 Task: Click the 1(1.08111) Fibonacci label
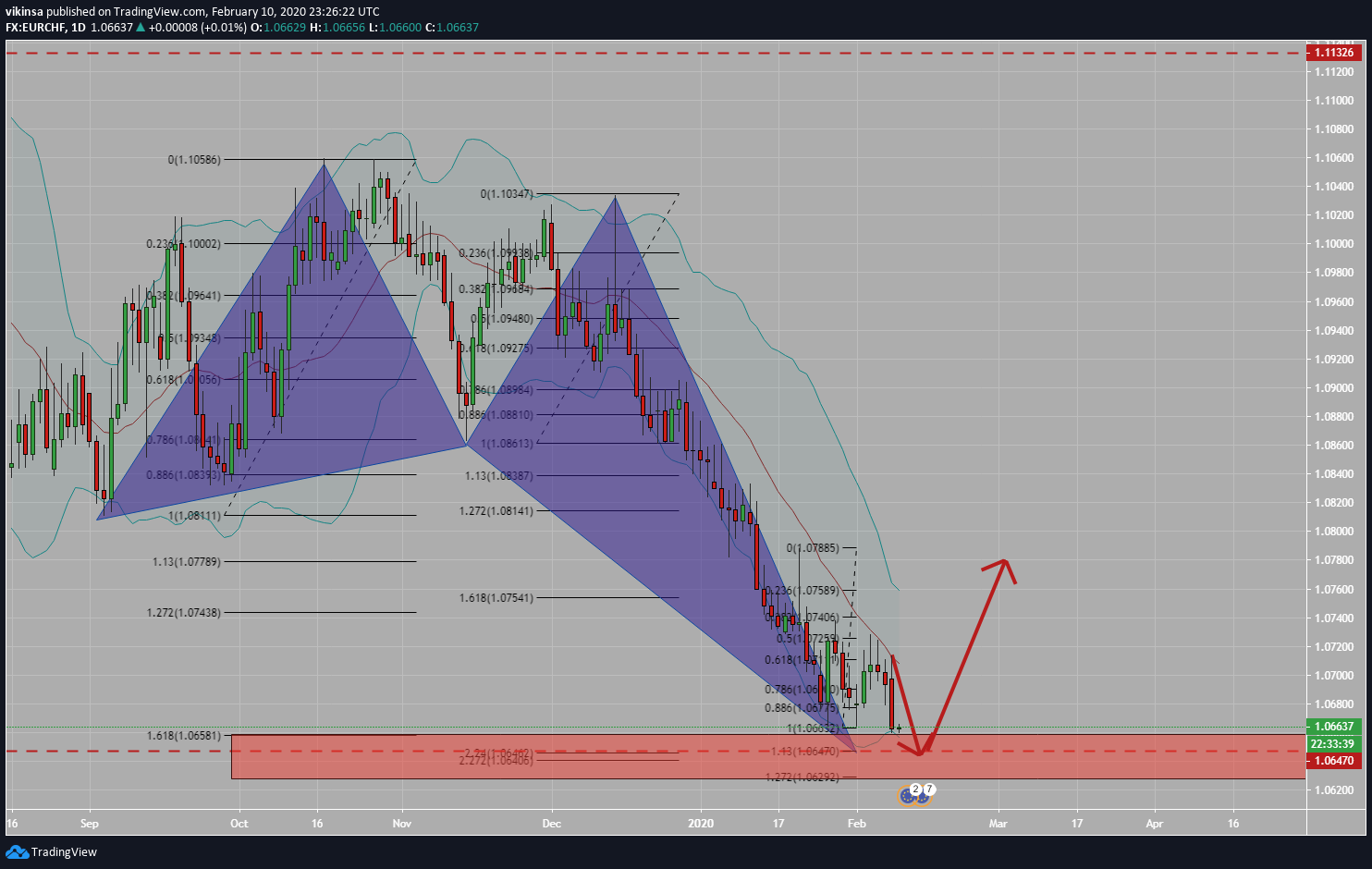point(194,515)
